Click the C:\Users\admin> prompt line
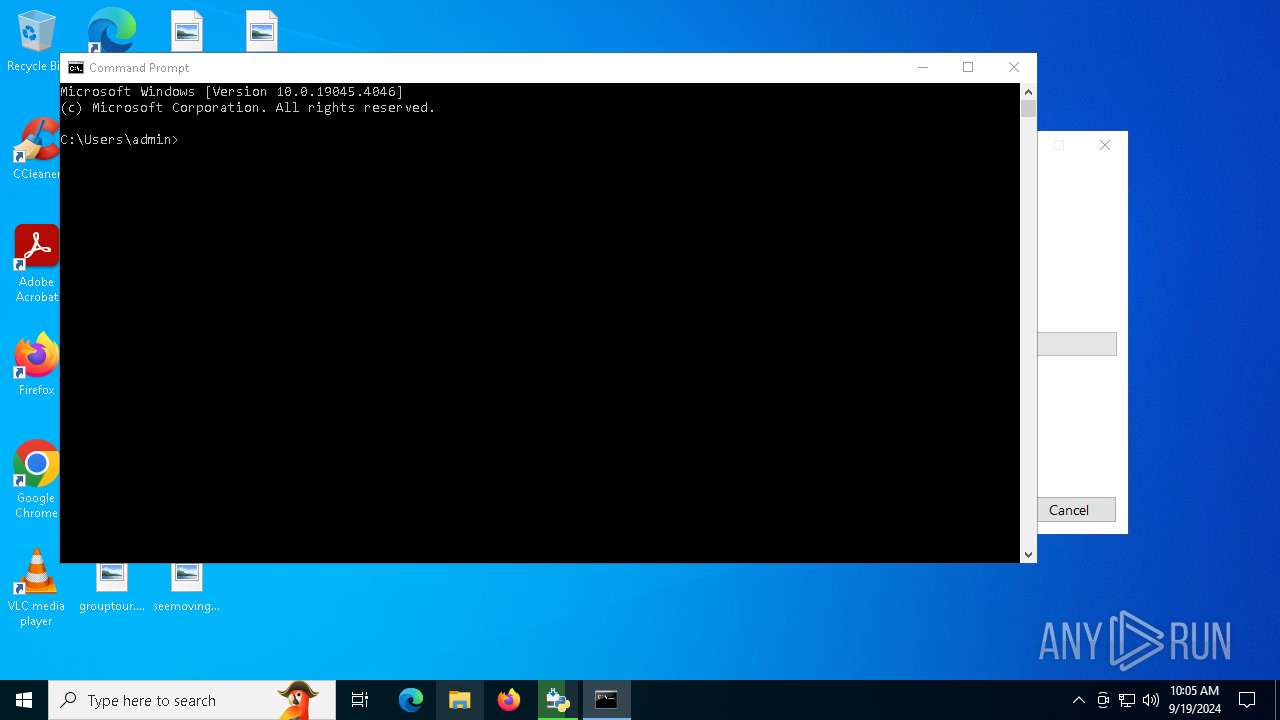Screen dimensions: 1280x720 pos(119,140)
